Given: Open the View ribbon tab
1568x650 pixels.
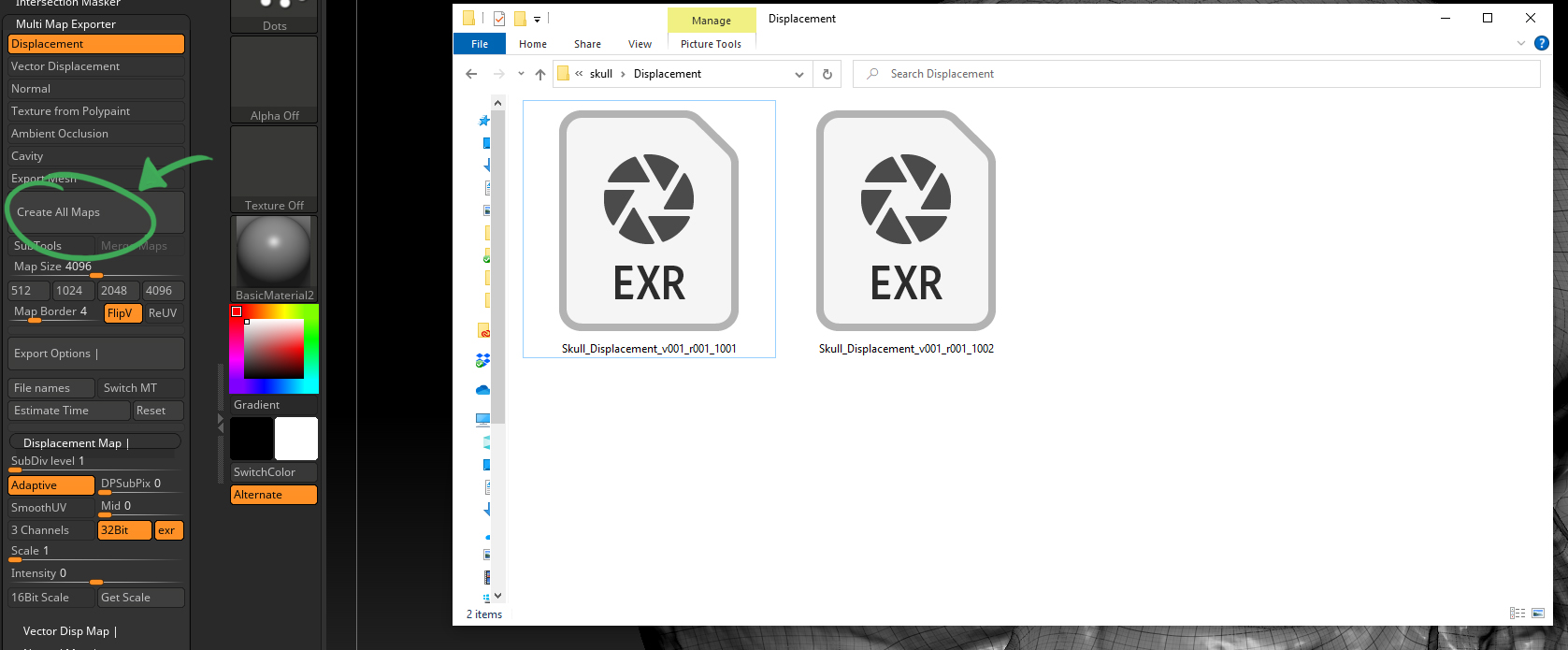Looking at the screenshot, I should coord(640,44).
